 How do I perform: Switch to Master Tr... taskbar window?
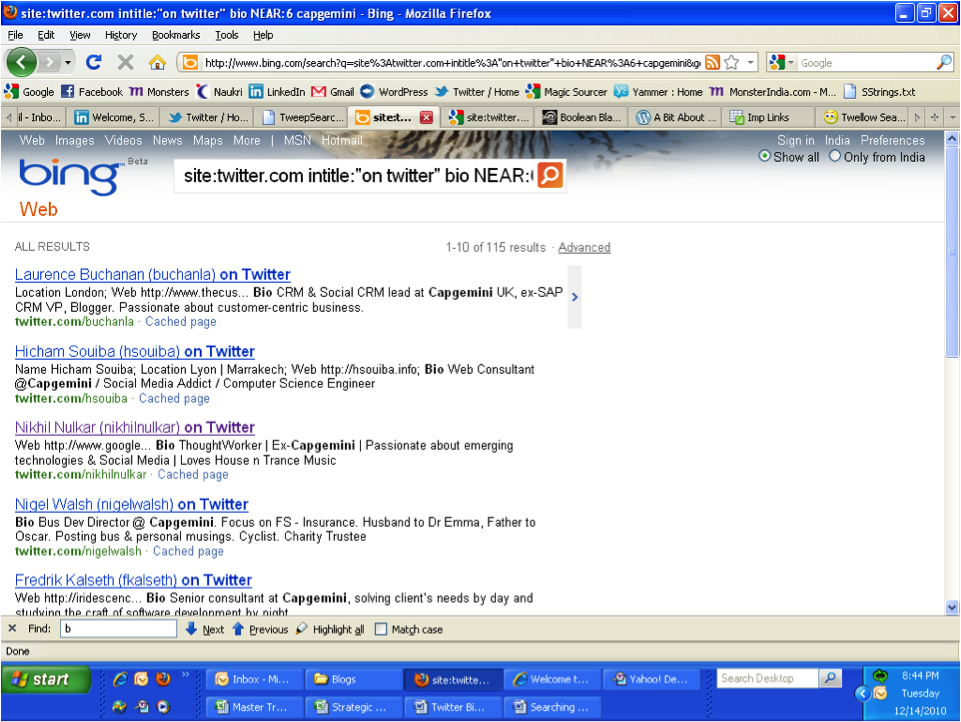coord(253,707)
